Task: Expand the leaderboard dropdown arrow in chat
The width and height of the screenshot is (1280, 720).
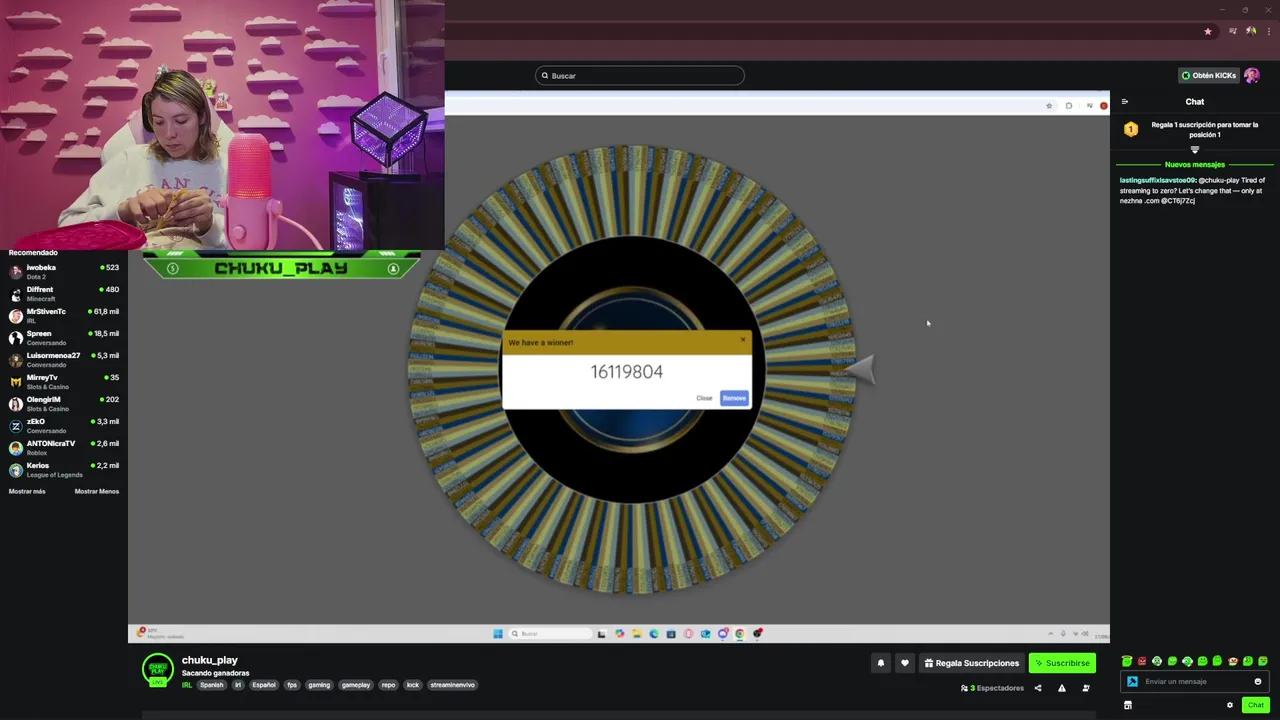Action: [1195, 150]
